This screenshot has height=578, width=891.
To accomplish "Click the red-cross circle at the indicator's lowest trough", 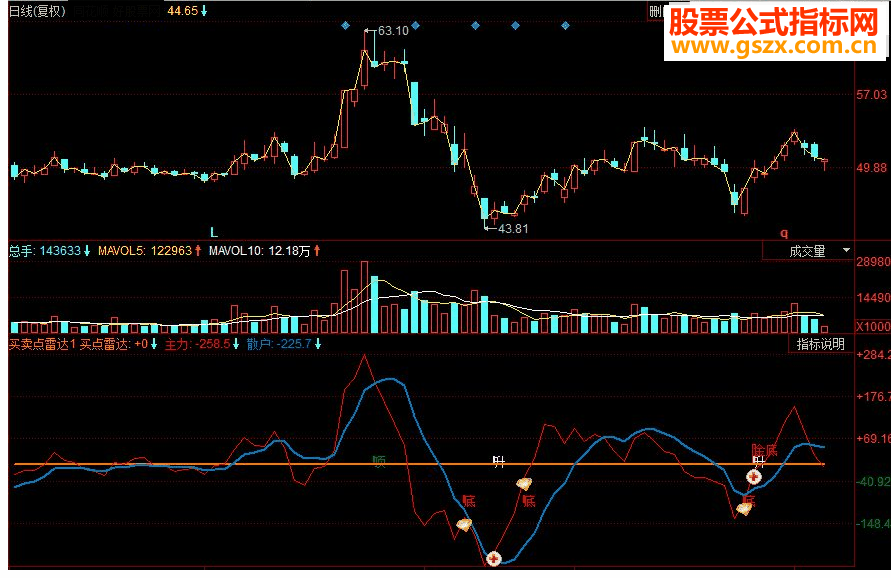I will (494, 559).
